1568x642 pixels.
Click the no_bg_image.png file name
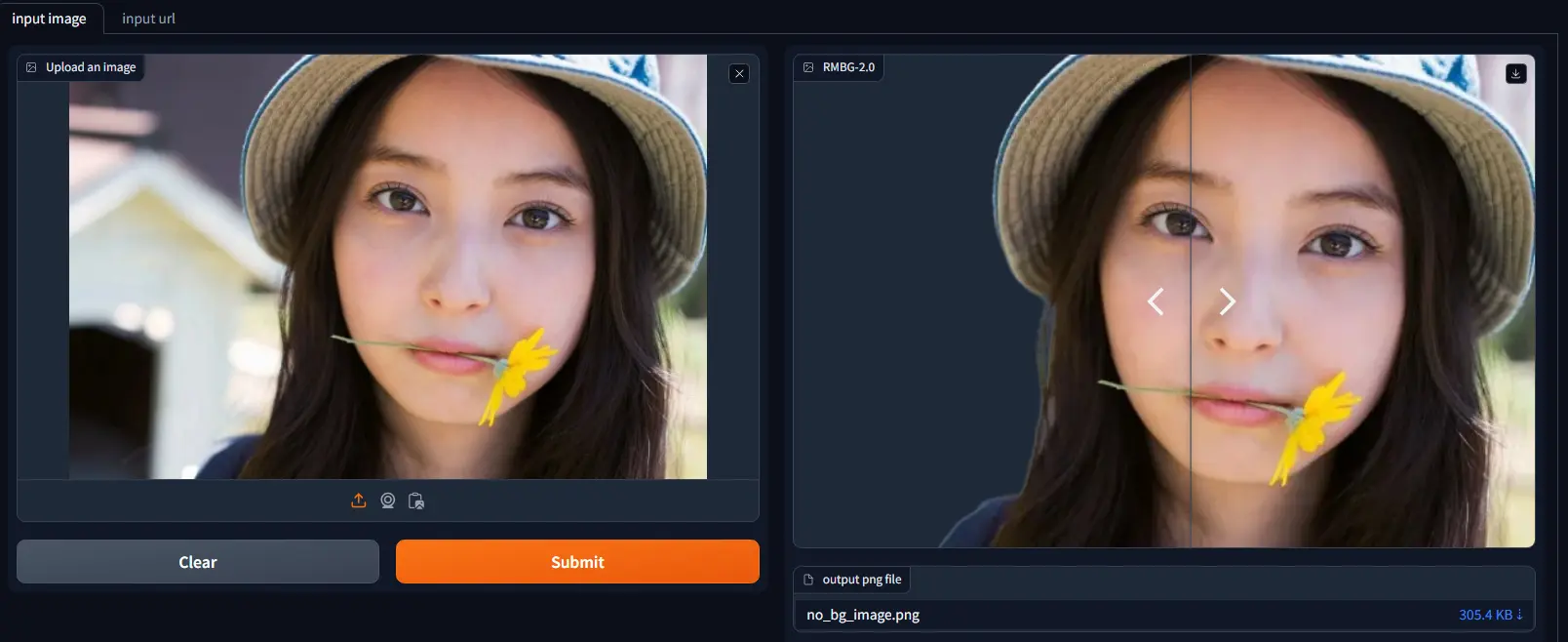(x=863, y=615)
